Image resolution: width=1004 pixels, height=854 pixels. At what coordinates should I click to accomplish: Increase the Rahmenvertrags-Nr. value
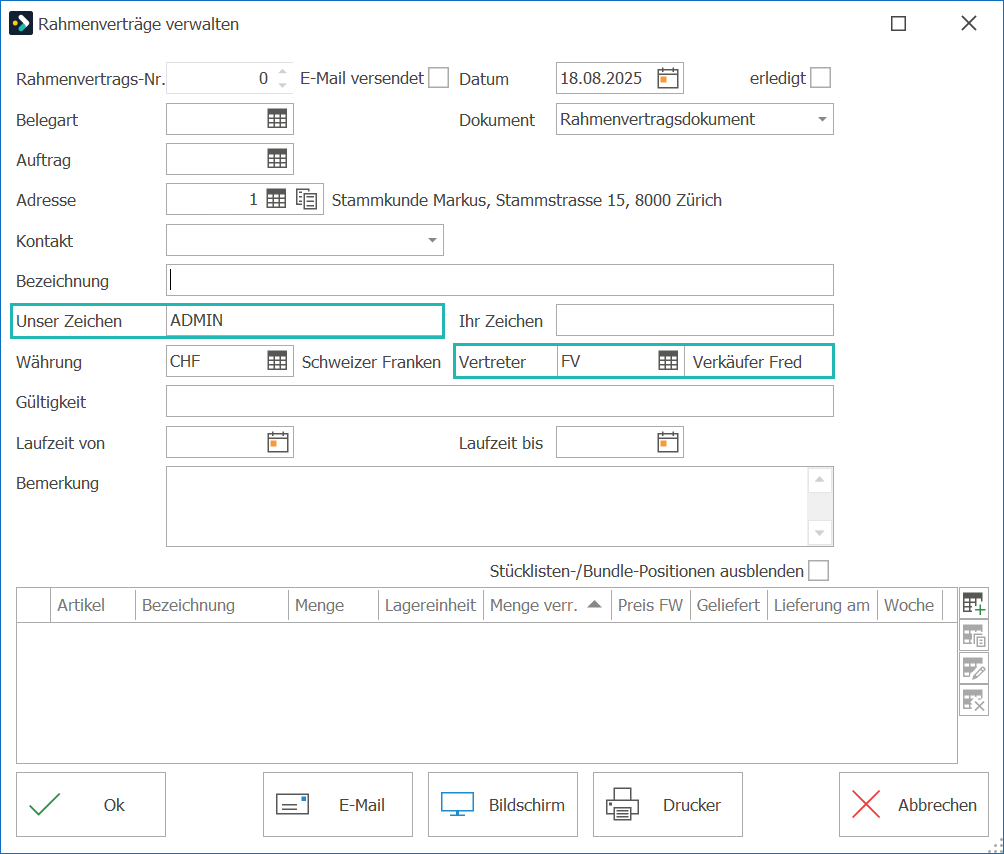tap(282, 72)
